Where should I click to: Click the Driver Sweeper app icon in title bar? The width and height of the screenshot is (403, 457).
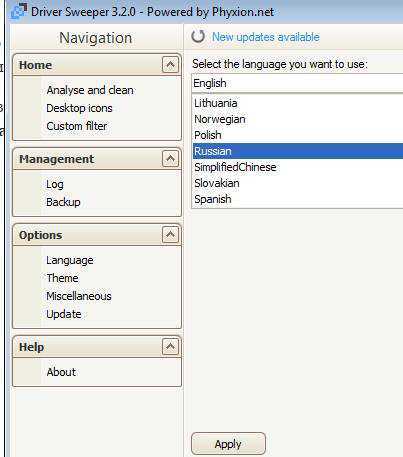(19, 11)
